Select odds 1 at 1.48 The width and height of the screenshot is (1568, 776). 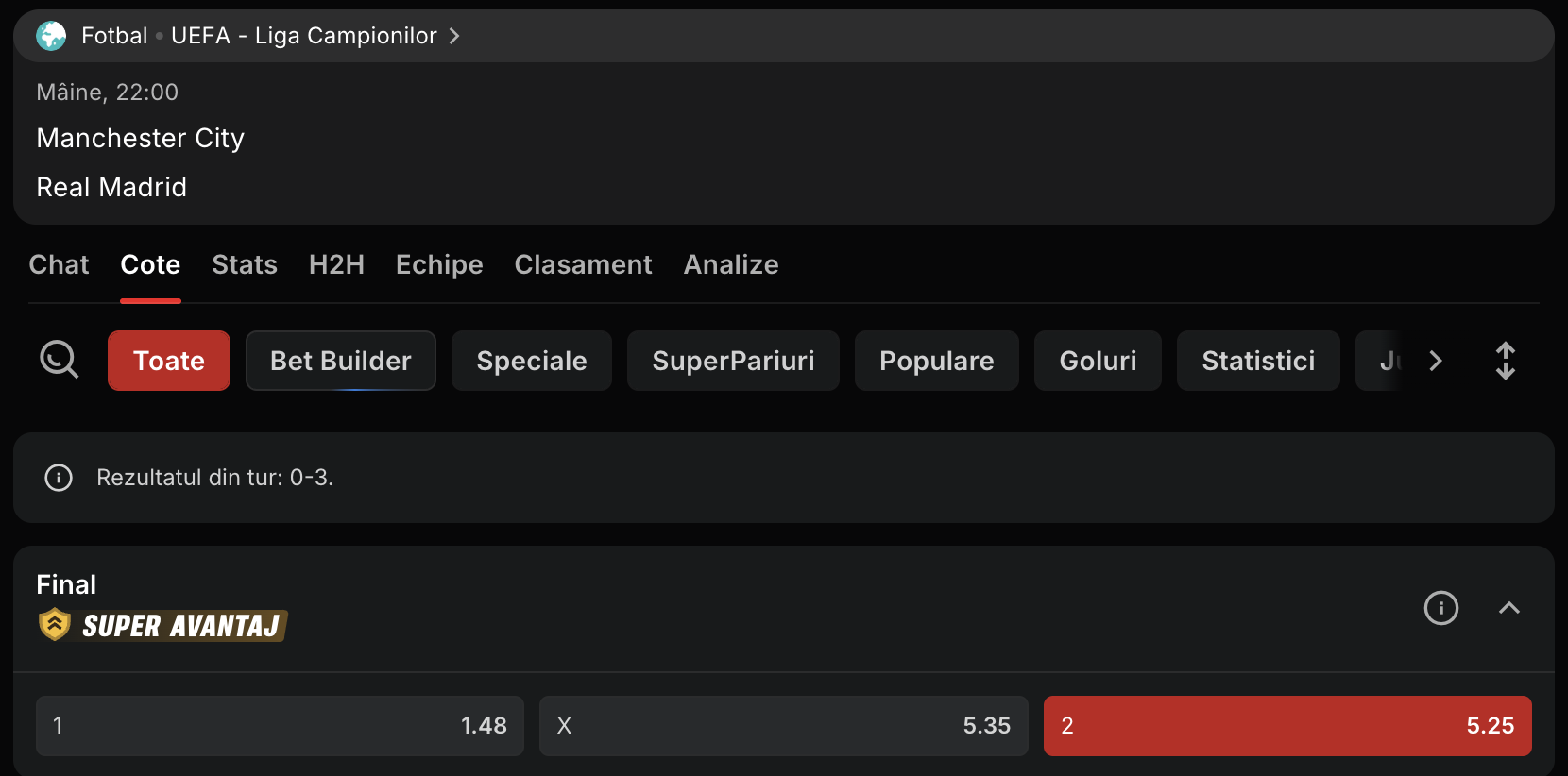tap(280, 726)
